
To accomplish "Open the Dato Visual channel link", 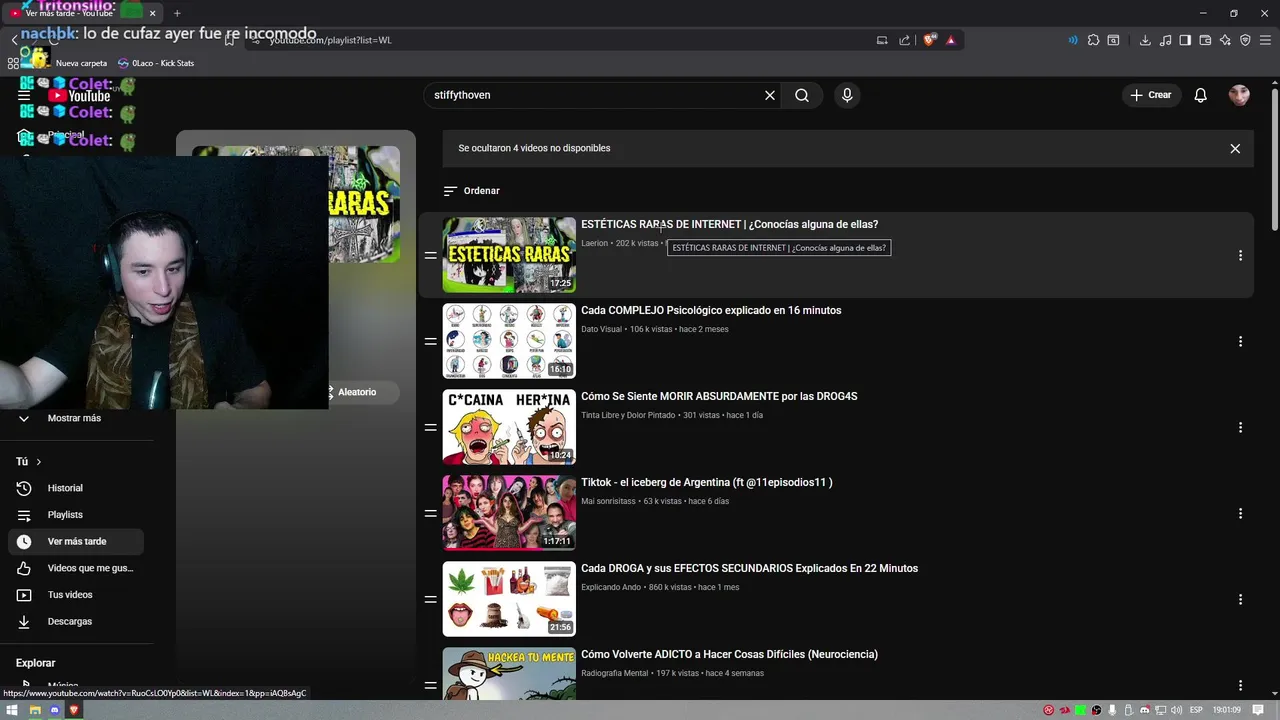I will [601, 329].
